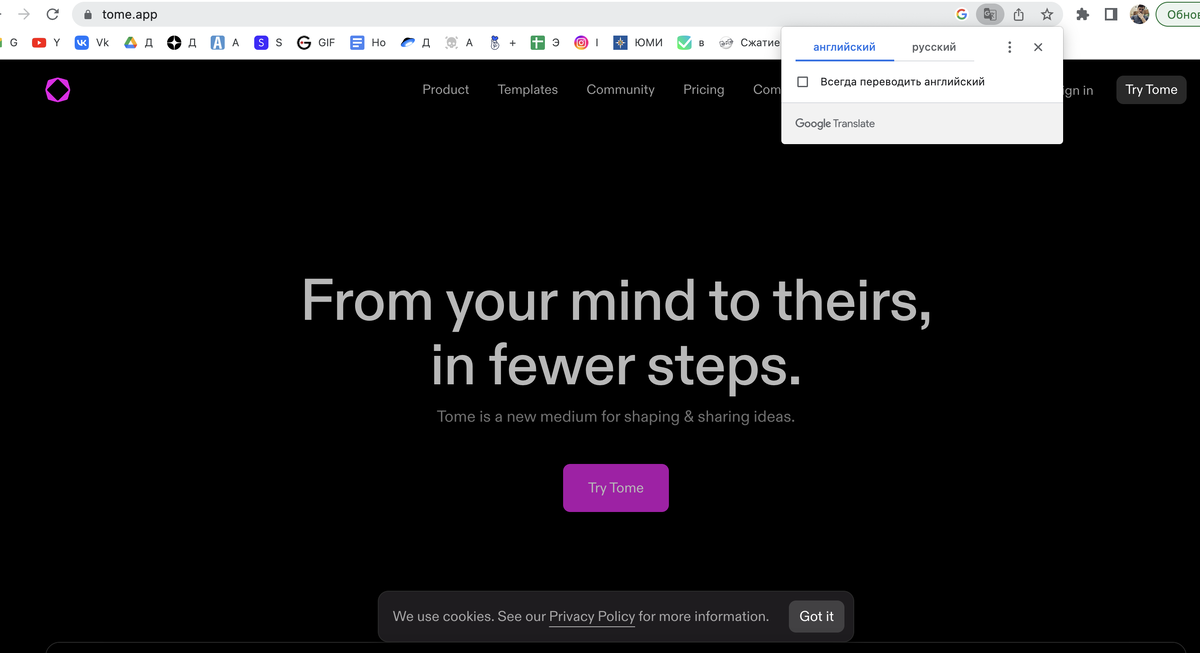Open the Community nav item
Viewport: 1200px width, 653px height.
(620, 90)
